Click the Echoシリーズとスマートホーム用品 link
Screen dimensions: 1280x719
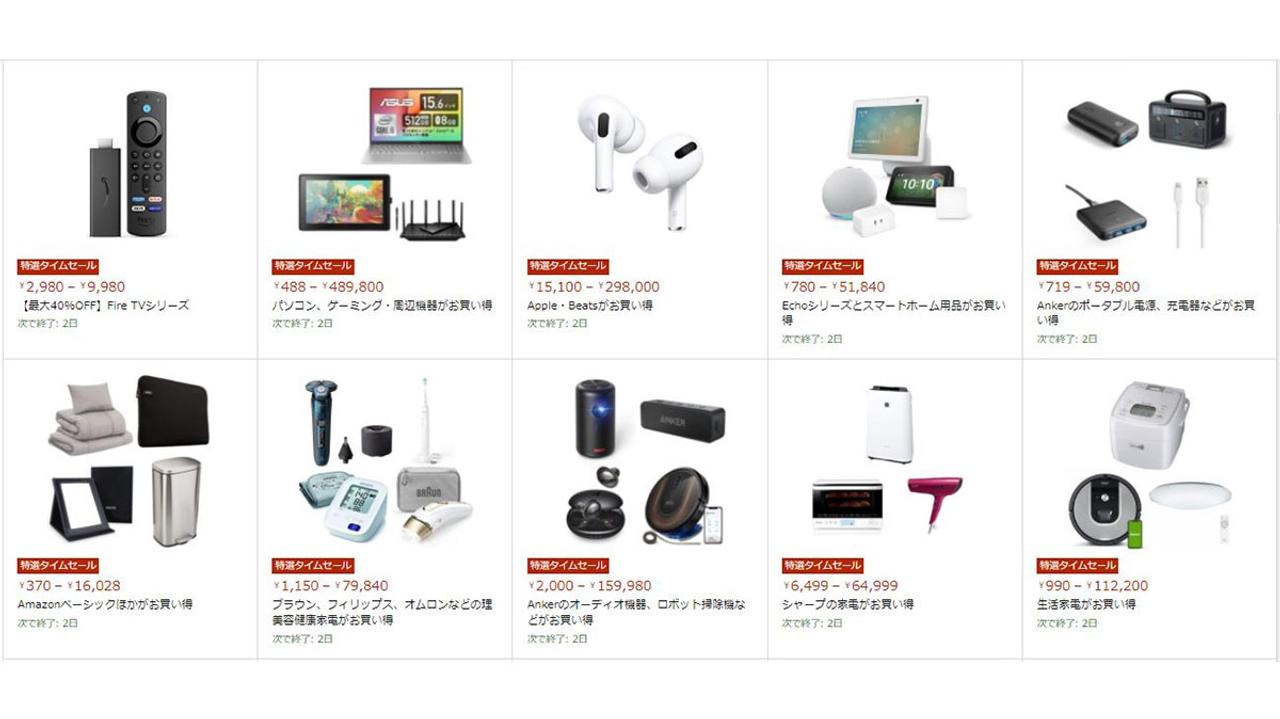click(x=894, y=312)
